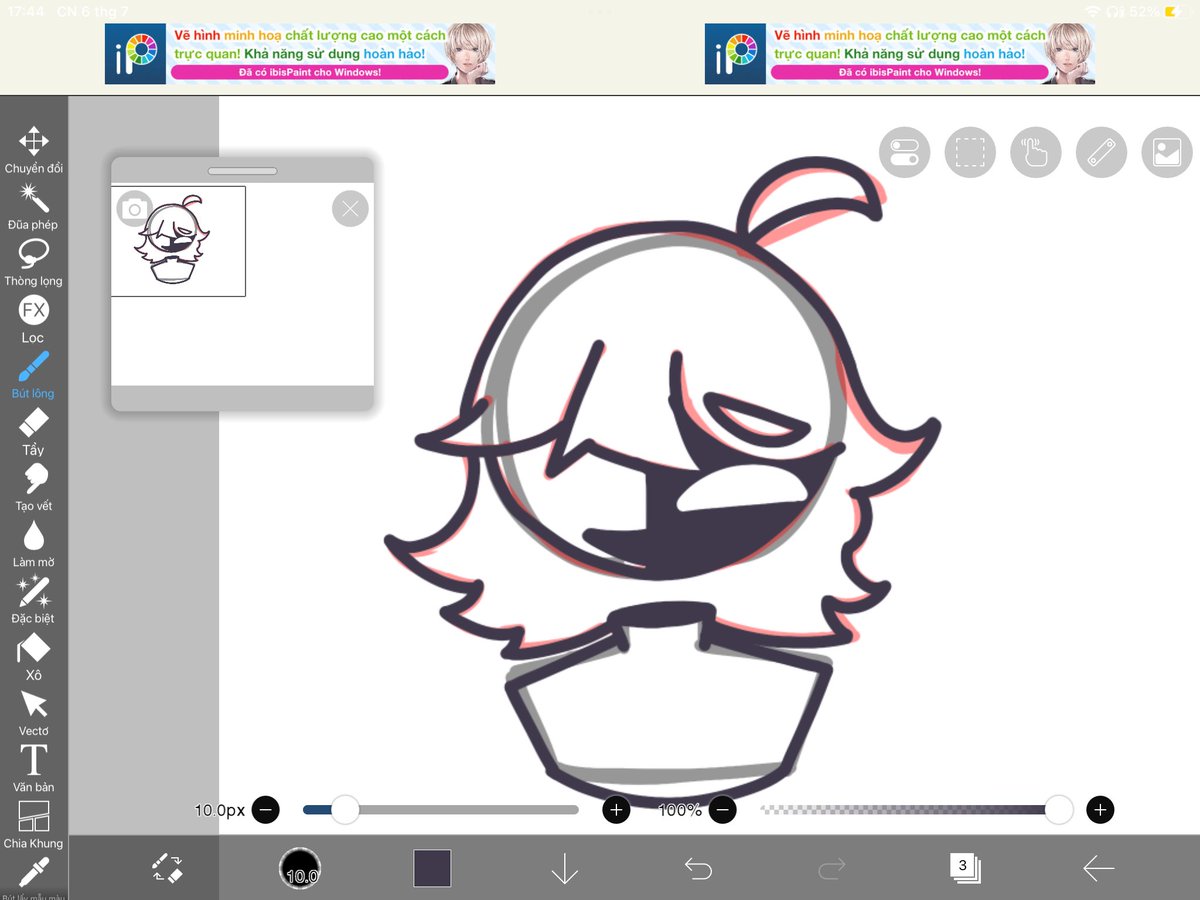This screenshot has height=900, width=1200.
Task: Redo the undone stroke
Action: tap(831, 868)
